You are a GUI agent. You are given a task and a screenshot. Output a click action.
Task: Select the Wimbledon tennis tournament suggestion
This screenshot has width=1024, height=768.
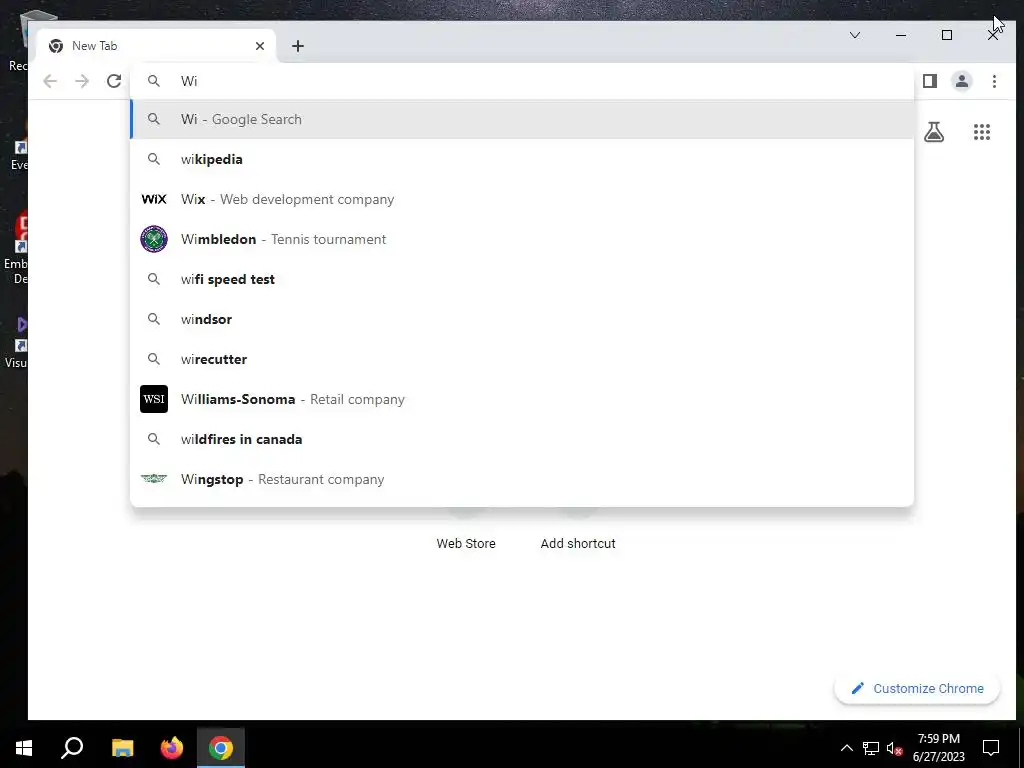522,239
